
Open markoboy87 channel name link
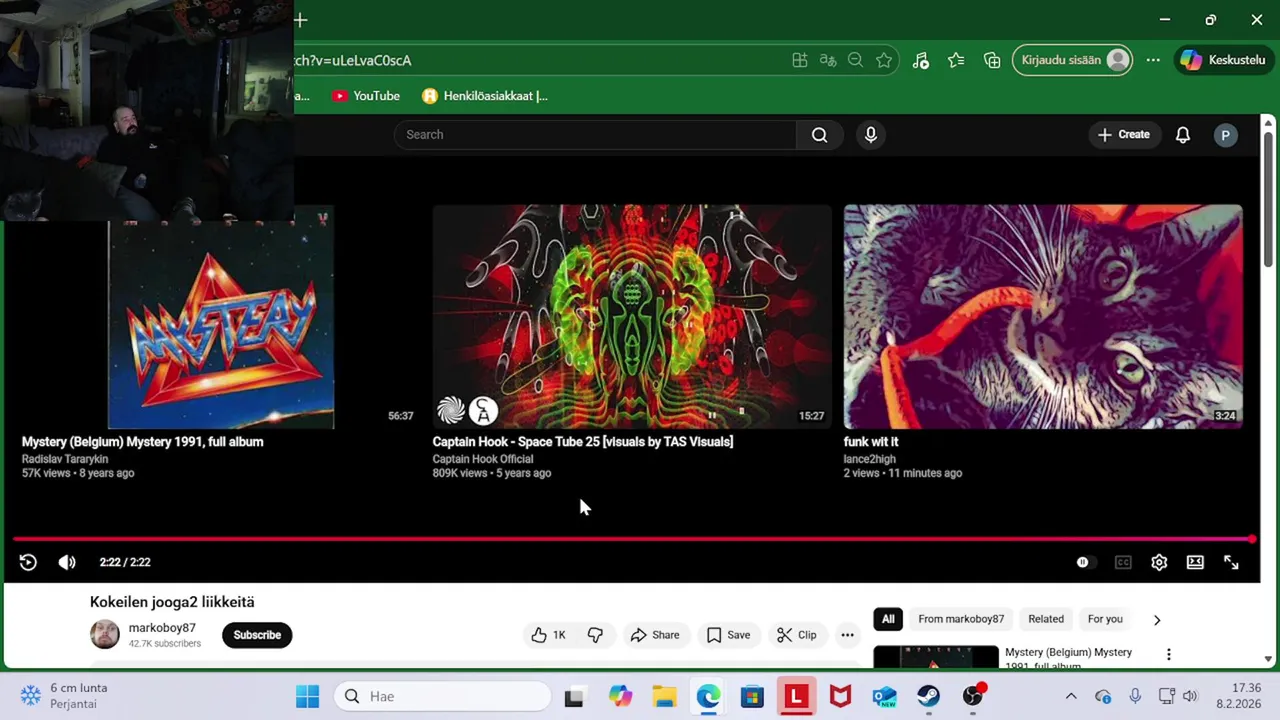pyautogui.click(x=162, y=628)
